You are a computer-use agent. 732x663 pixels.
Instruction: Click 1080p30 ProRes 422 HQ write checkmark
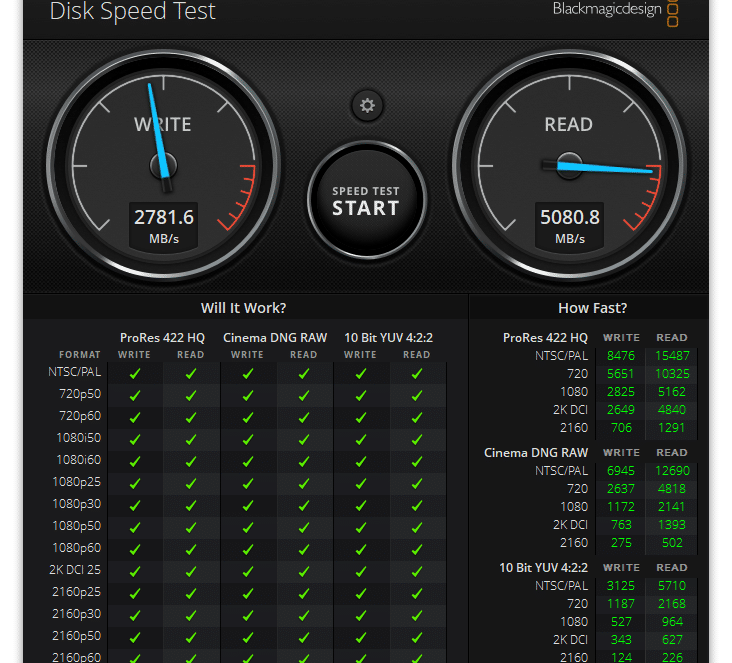tap(135, 506)
